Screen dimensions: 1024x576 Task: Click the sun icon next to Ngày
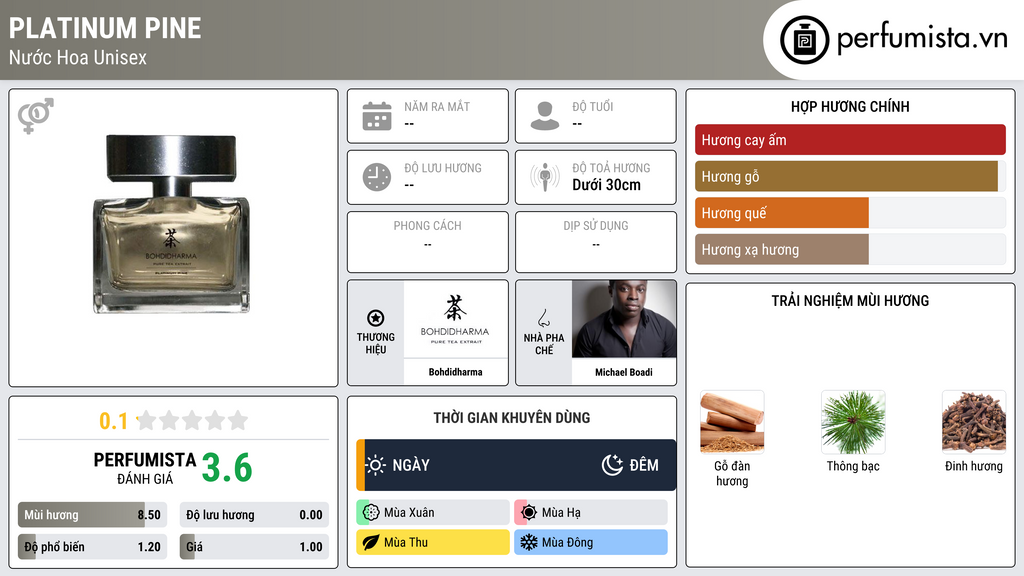[376, 465]
